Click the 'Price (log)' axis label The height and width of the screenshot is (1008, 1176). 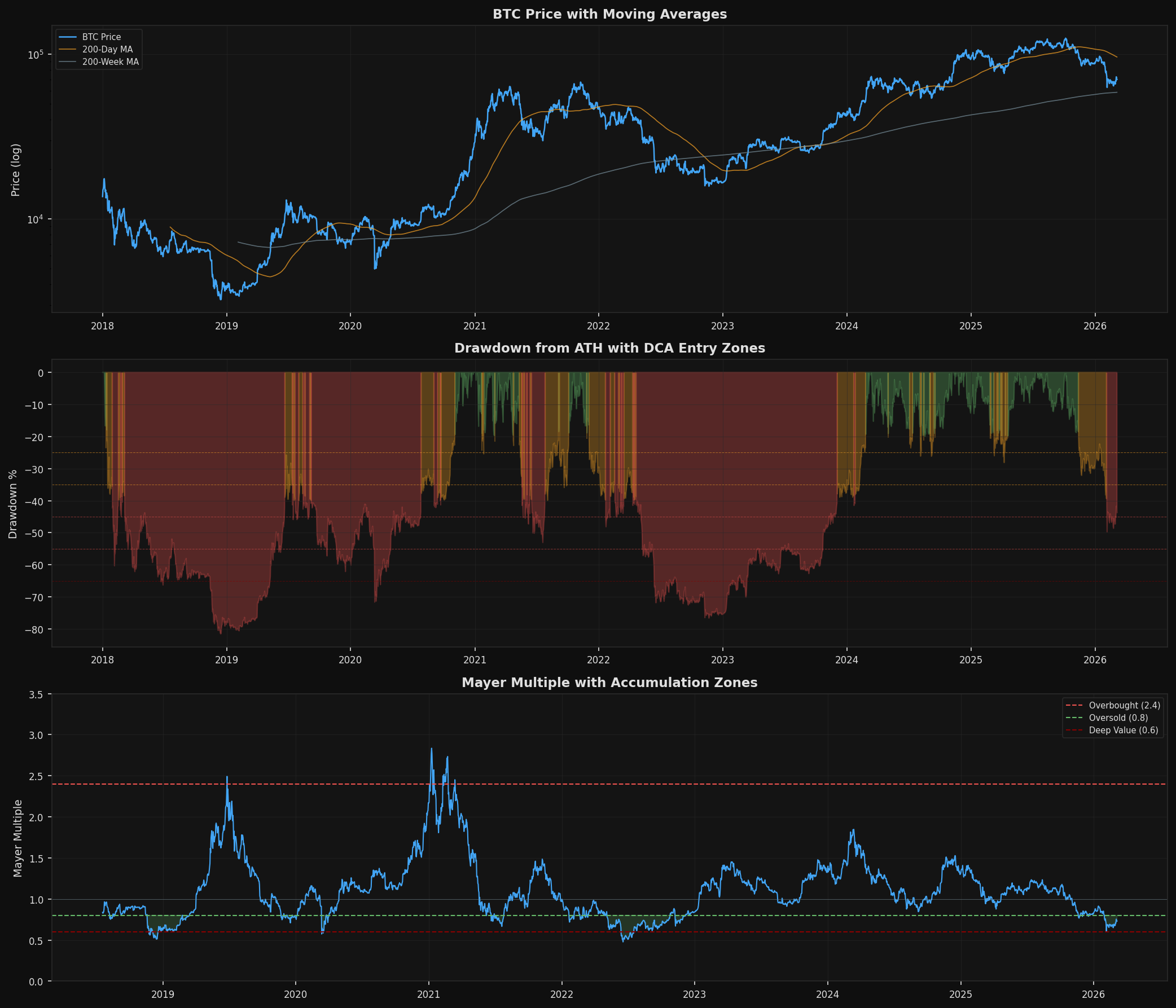pyautogui.click(x=15, y=170)
